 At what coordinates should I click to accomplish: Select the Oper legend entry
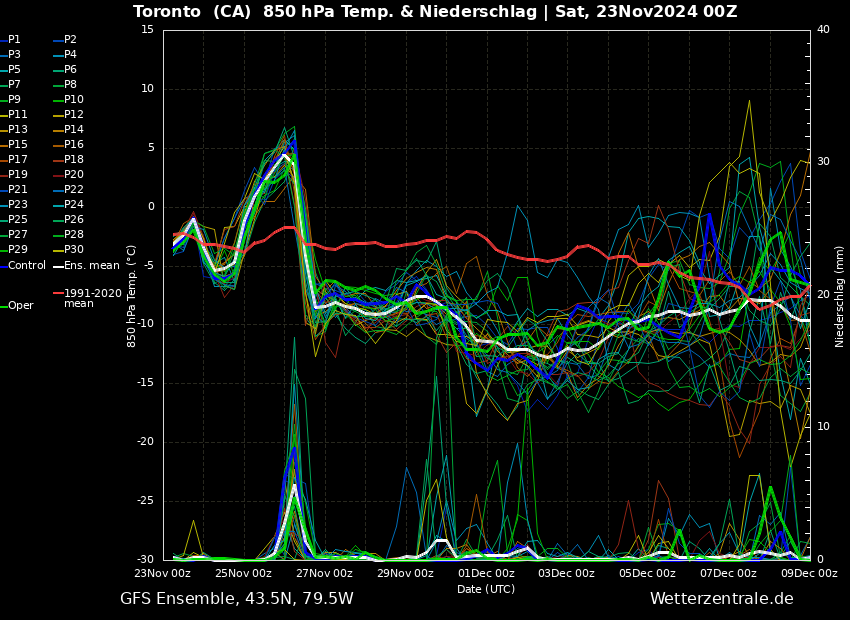[20, 305]
